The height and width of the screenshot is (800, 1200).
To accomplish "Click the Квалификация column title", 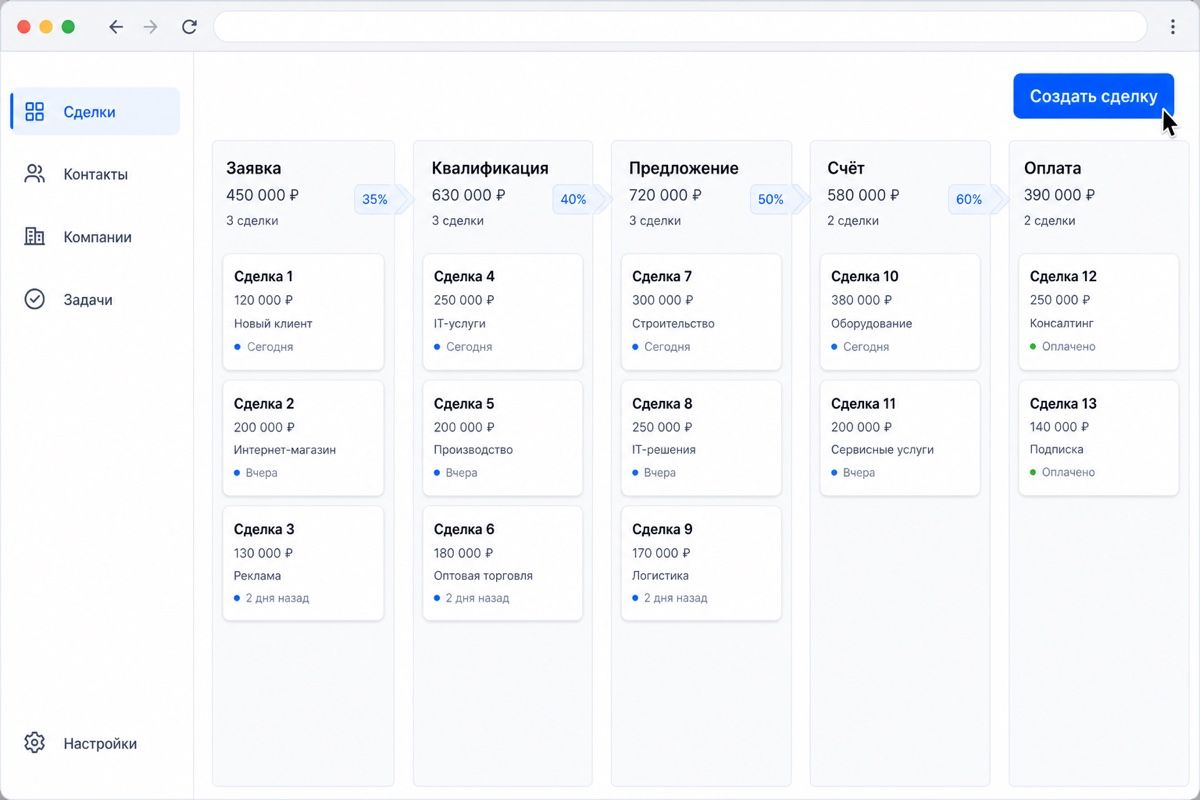I will (x=490, y=168).
